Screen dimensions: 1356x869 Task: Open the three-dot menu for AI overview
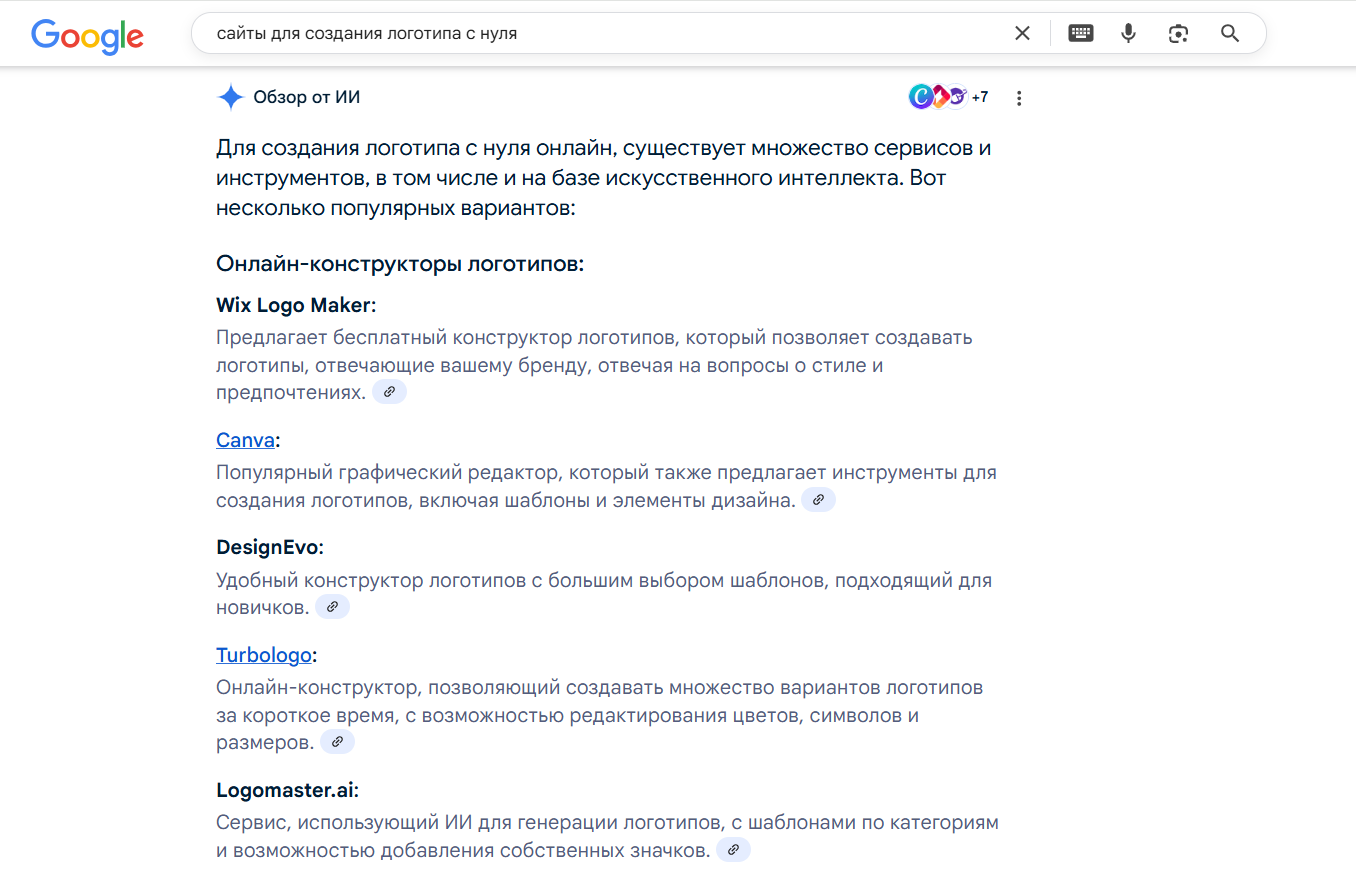coord(1019,98)
